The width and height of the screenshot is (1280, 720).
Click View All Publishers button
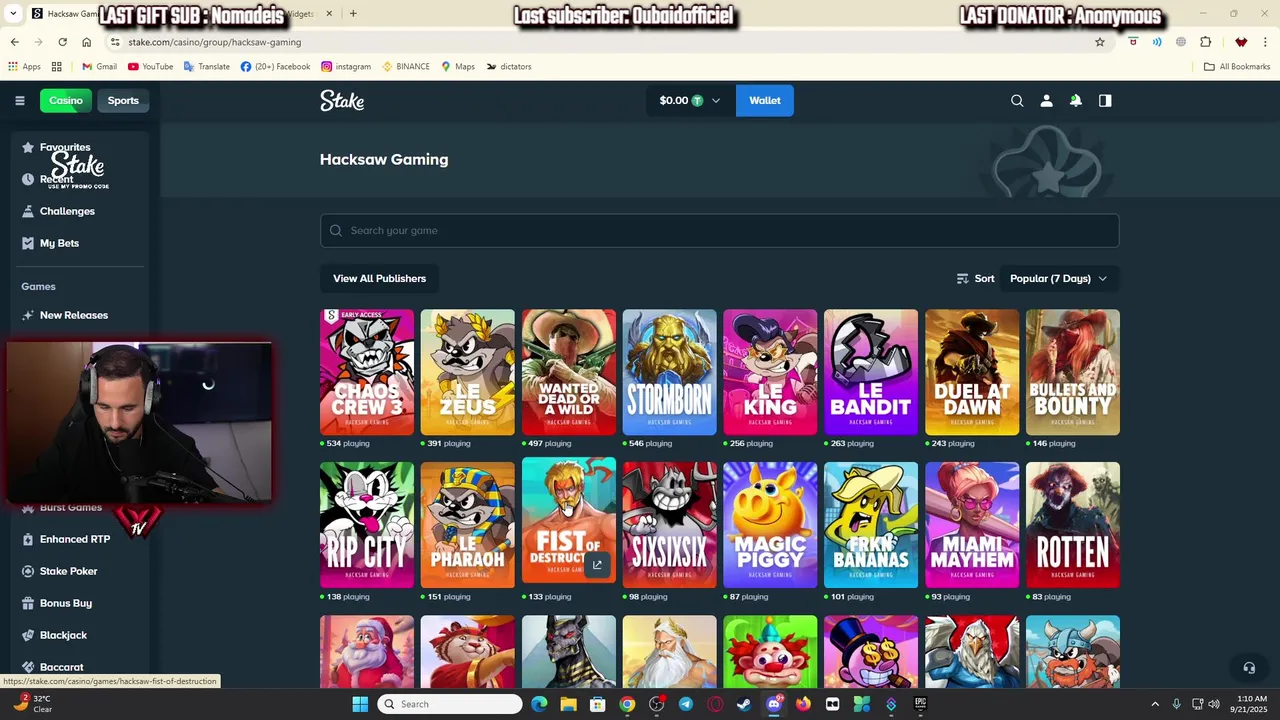click(379, 278)
